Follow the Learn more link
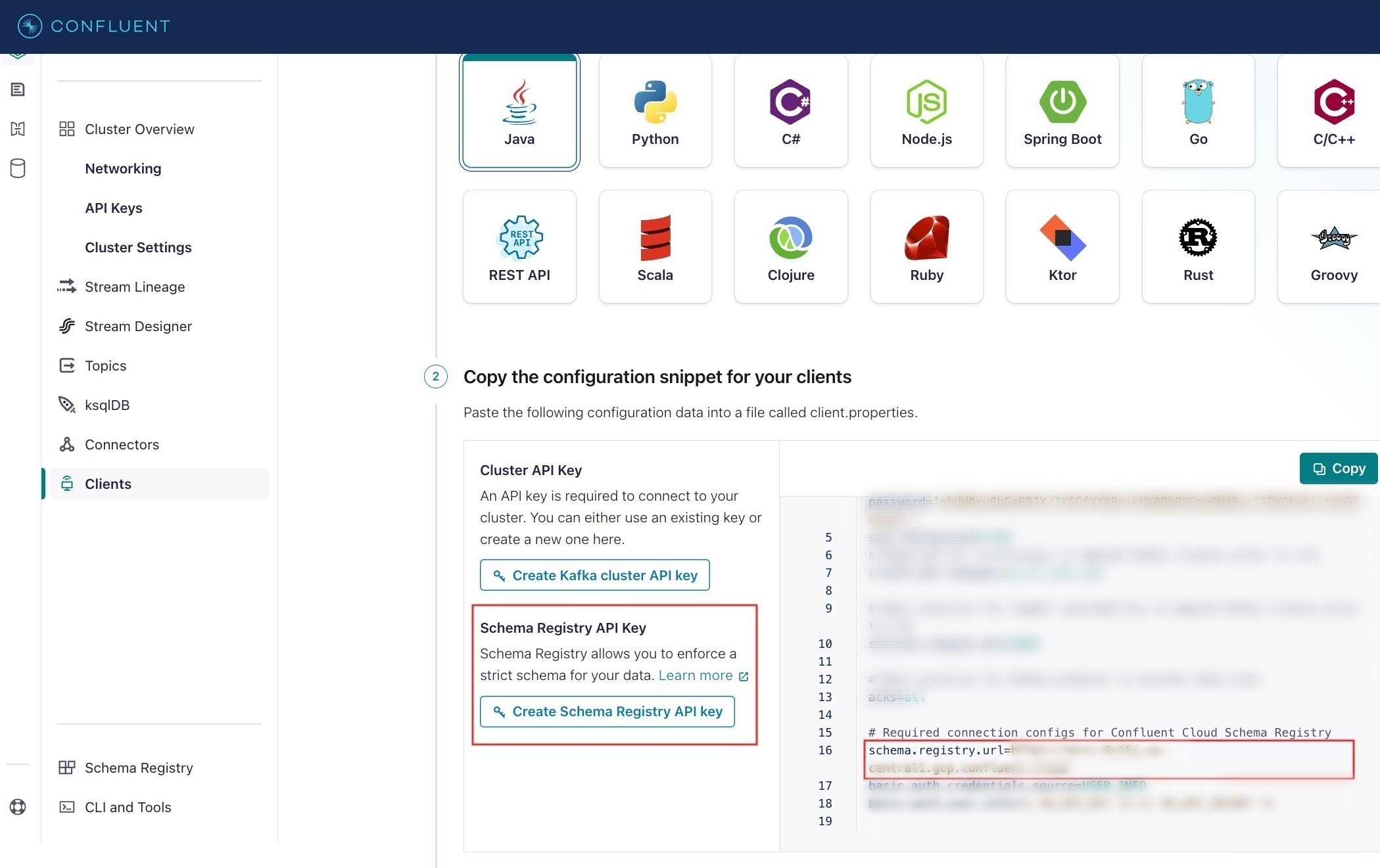 click(703, 675)
